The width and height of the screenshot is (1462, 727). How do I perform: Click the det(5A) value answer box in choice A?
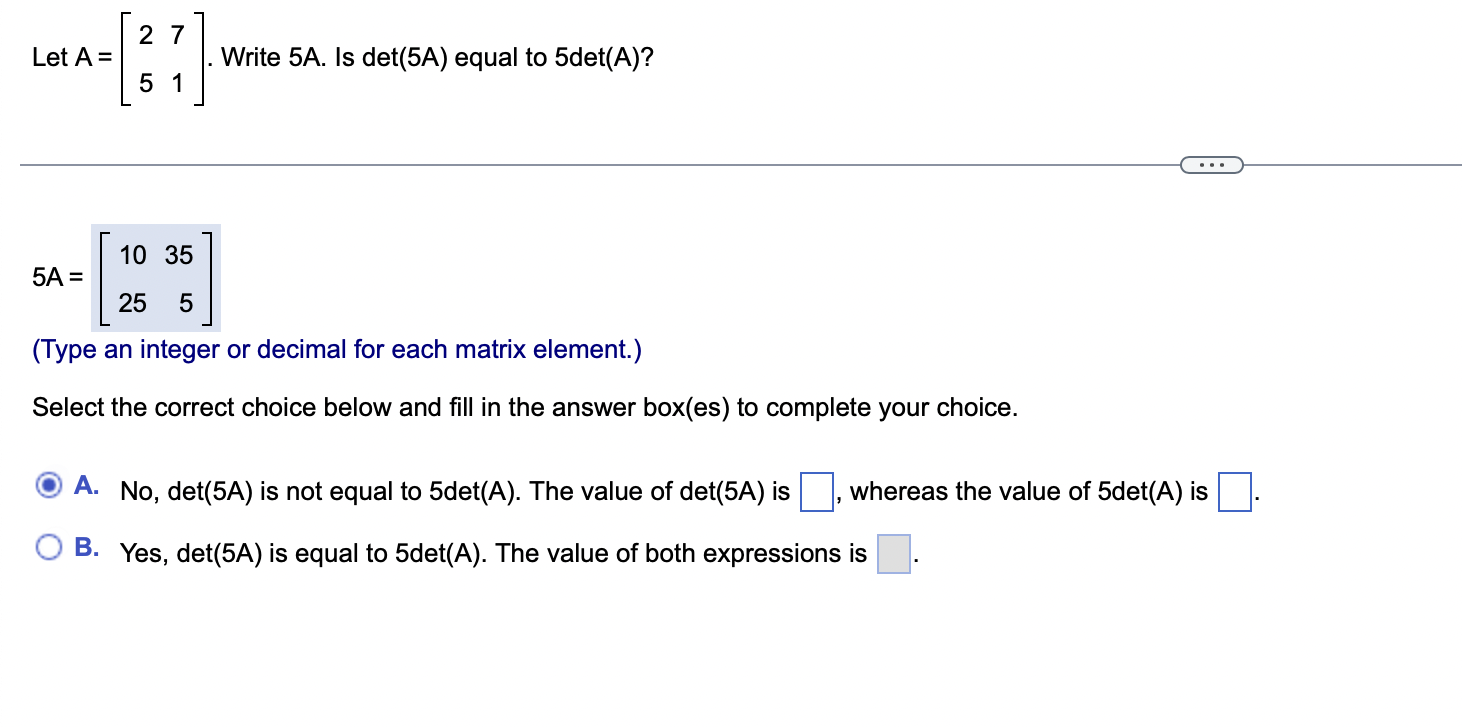point(817,491)
